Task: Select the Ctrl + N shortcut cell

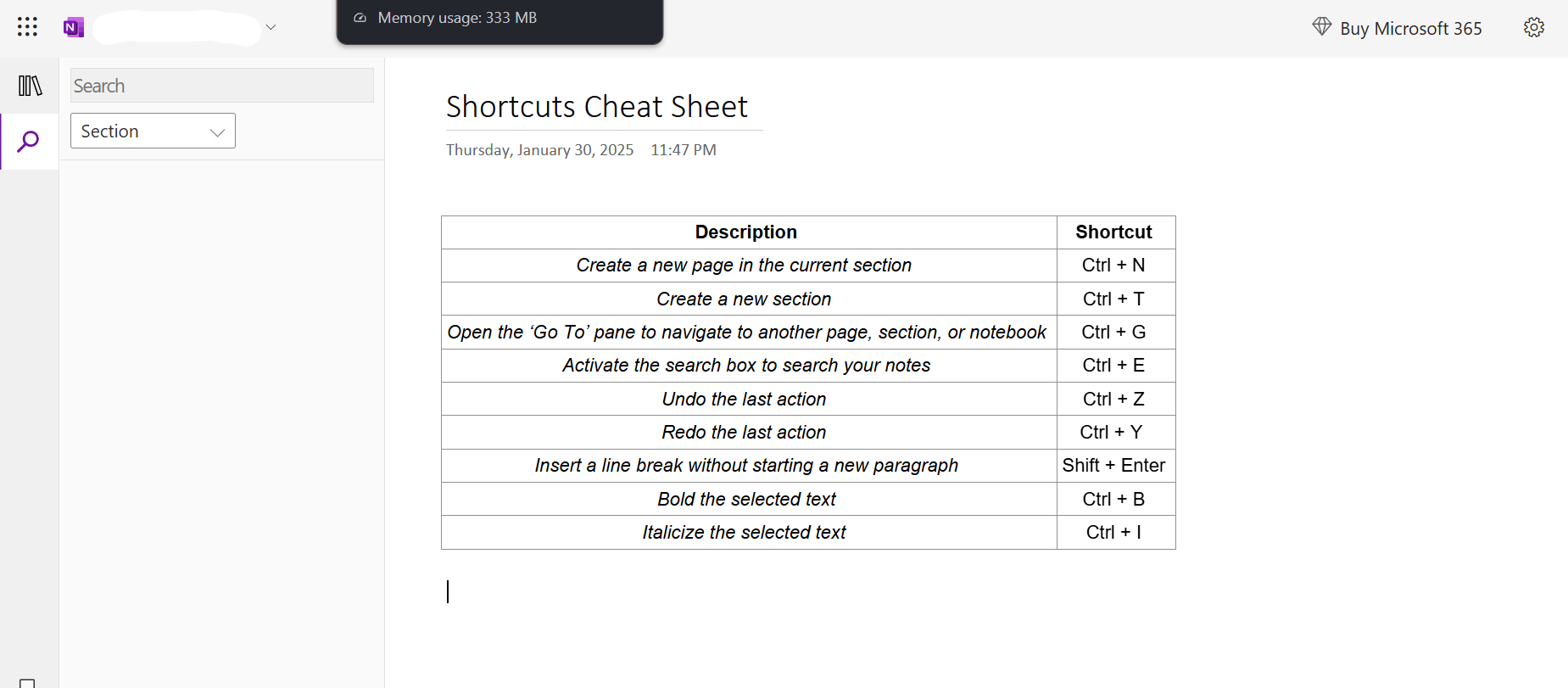Action: pos(1113,265)
